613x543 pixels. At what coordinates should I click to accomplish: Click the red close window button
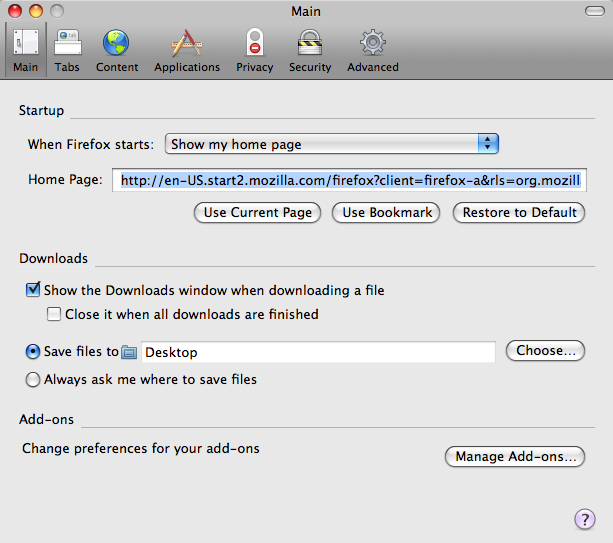click(x=15, y=11)
